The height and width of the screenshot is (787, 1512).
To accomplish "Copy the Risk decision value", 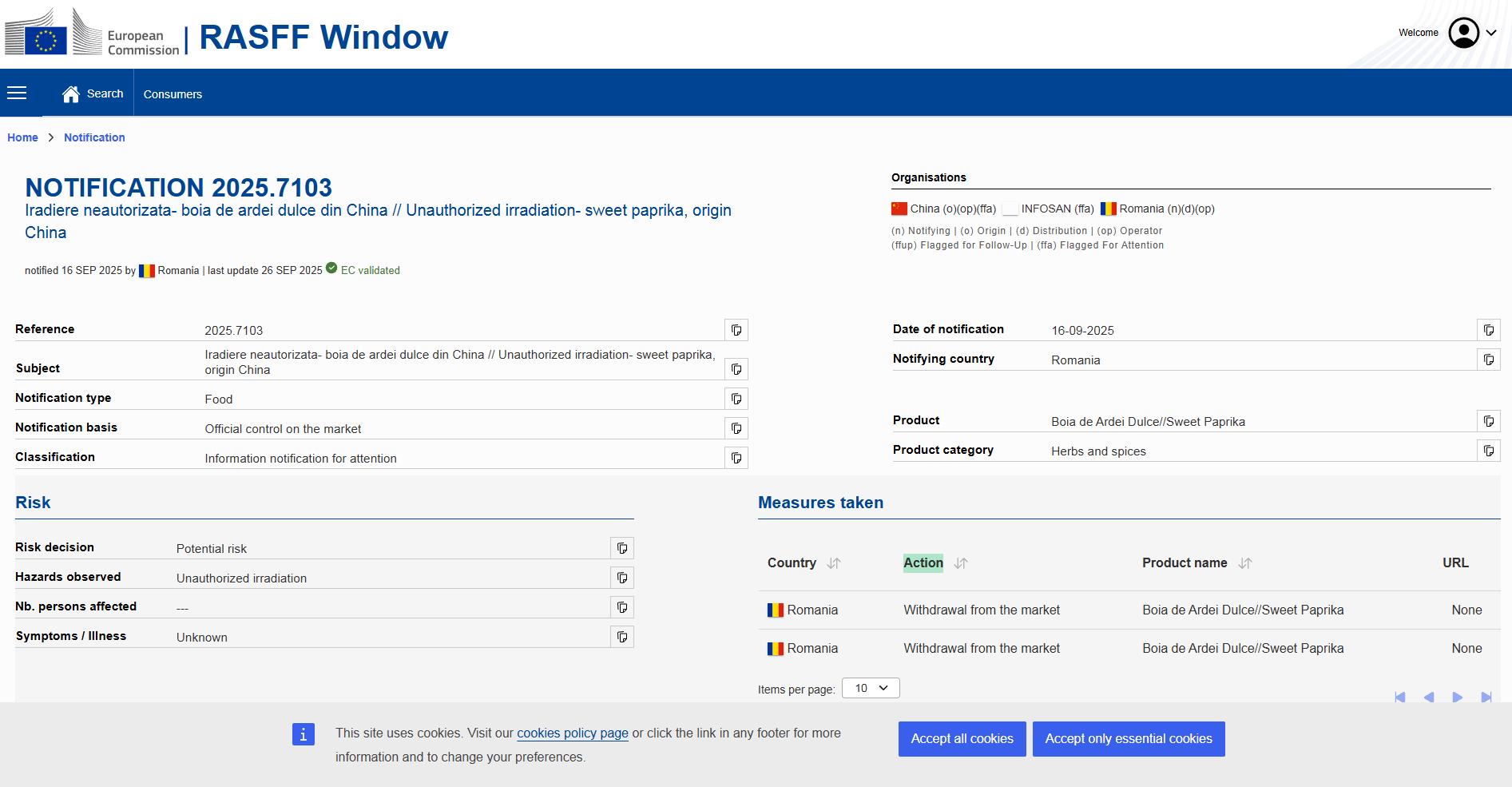I will [621, 548].
